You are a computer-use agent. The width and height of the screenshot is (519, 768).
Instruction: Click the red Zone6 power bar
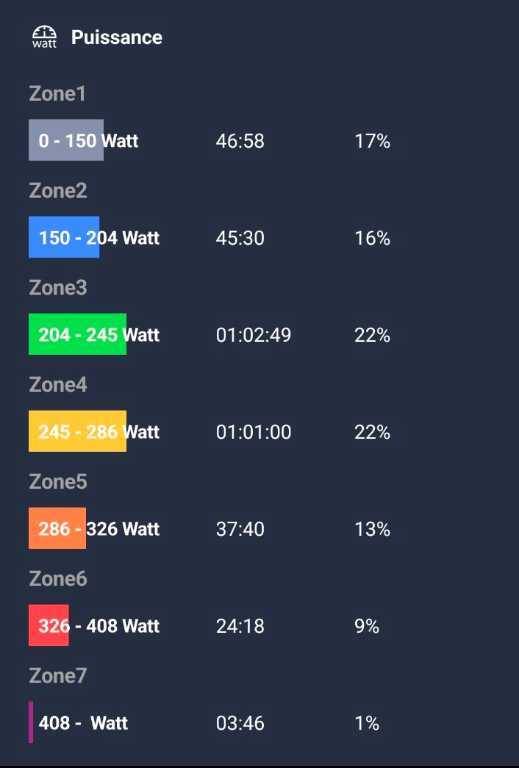(x=49, y=625)
